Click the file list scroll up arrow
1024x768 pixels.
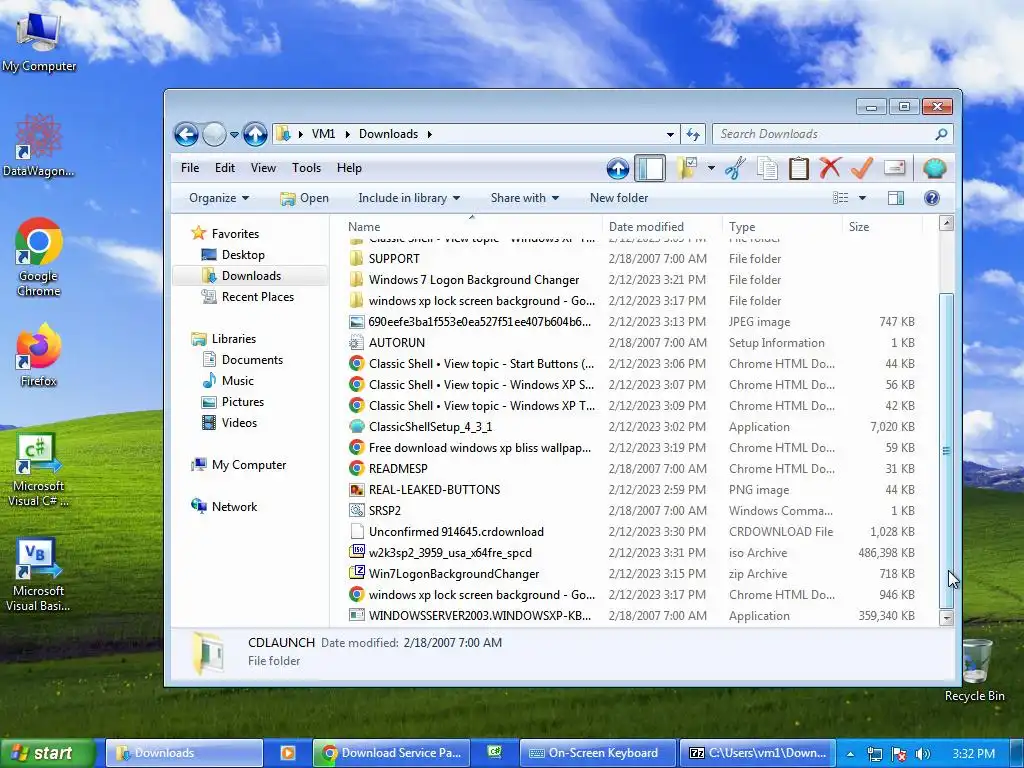coord(946,223)
